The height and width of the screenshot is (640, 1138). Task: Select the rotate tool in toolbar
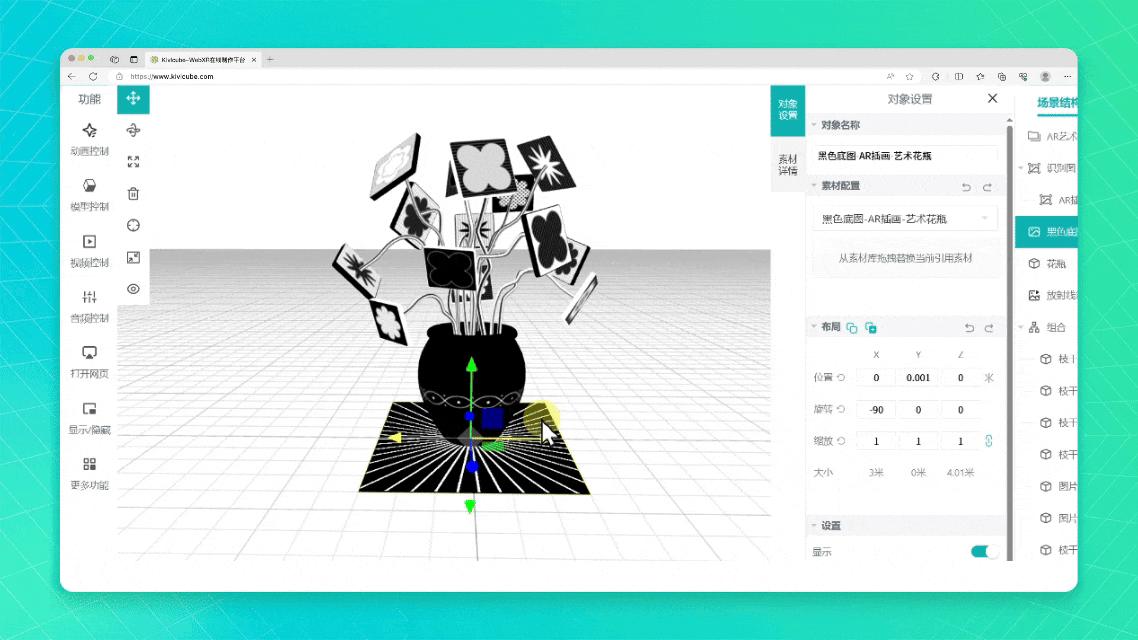(133, 130)
